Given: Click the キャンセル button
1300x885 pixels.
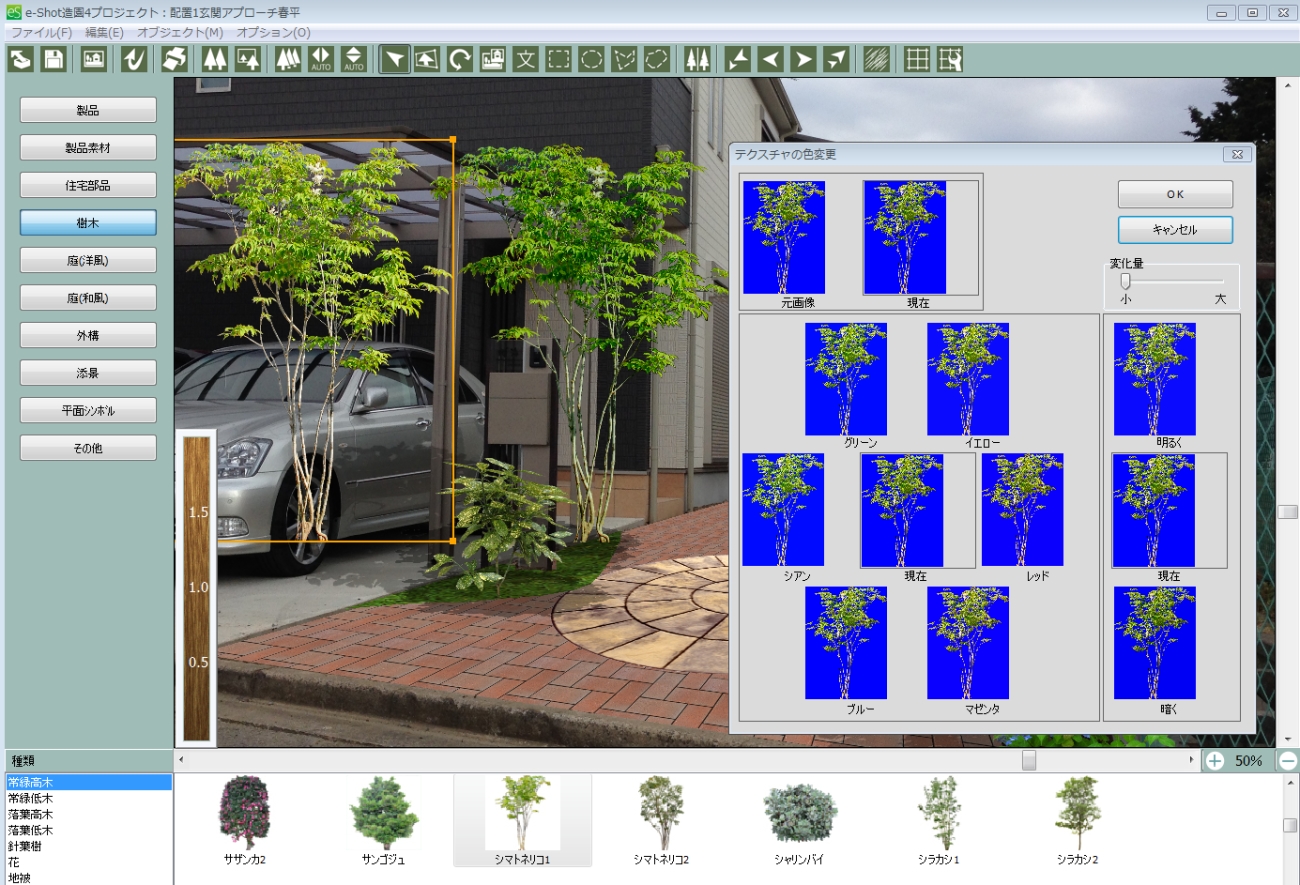Looking at the screenshot, I should 1175,230.
